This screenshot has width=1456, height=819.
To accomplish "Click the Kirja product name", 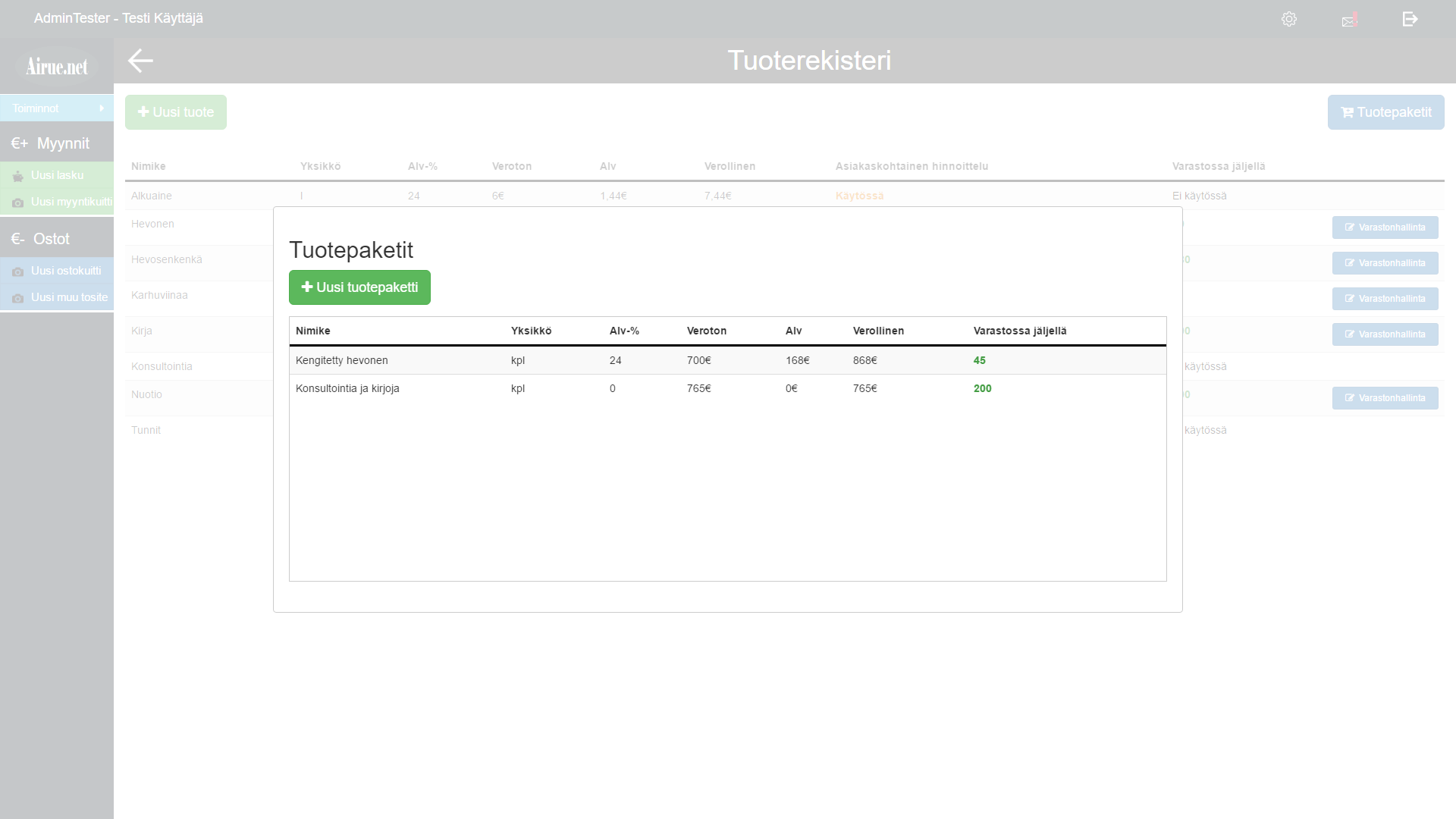I will pyautogui.click(x=142, y=331).
